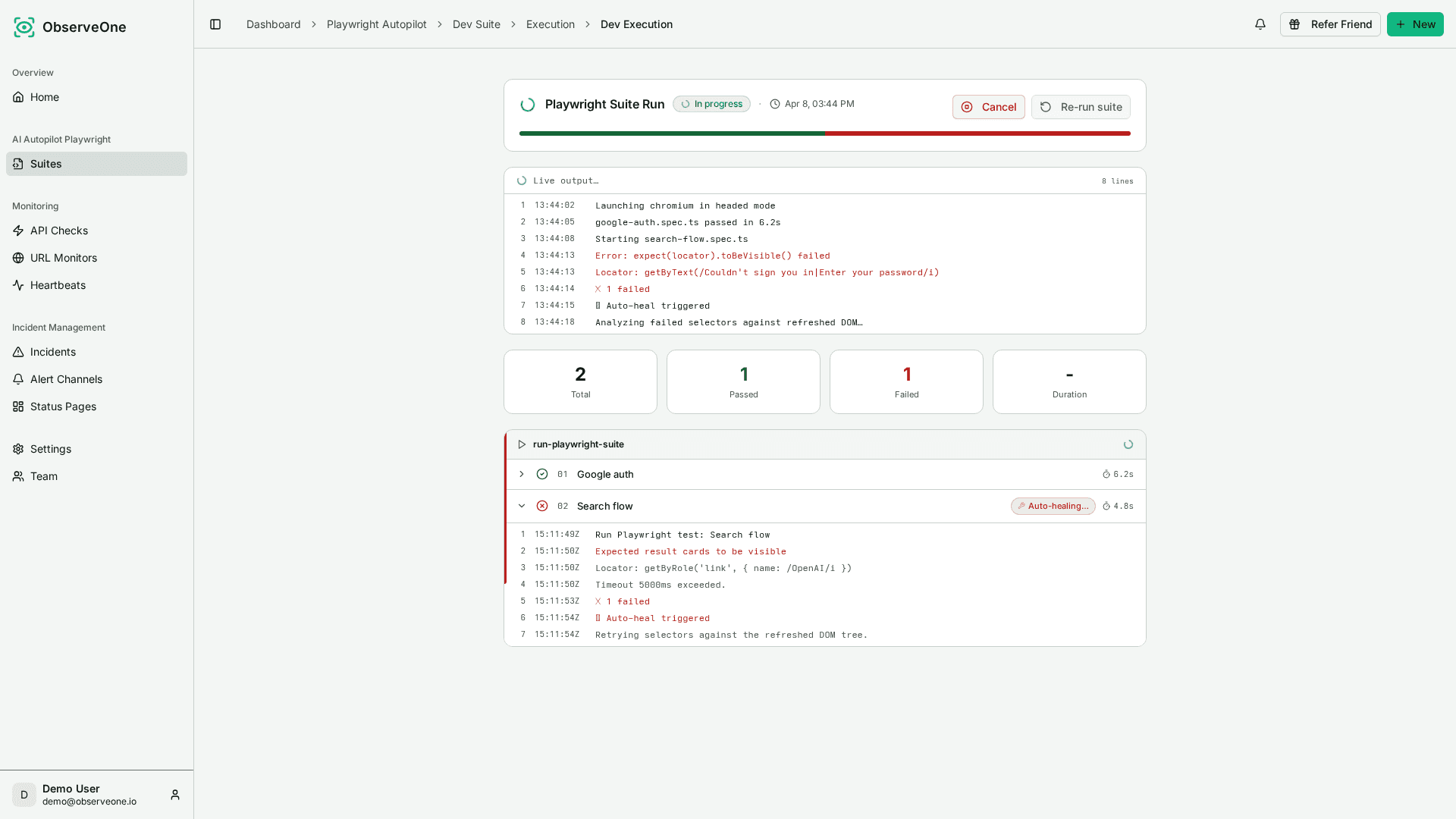Click the ObserveOne logo icon
The image size is (1456, 819).
[24, 27]
